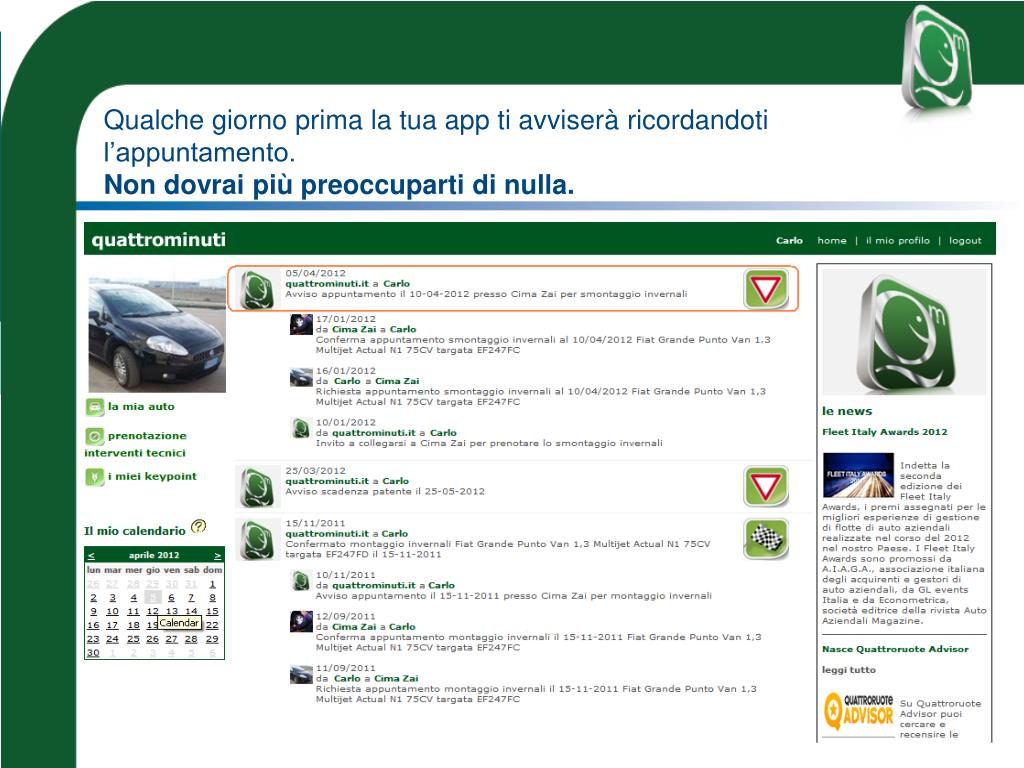1024x768 pixels.
Task: Click 'Cima Zai' recipient on 16/01/2012 message
Action: (397, 381)
